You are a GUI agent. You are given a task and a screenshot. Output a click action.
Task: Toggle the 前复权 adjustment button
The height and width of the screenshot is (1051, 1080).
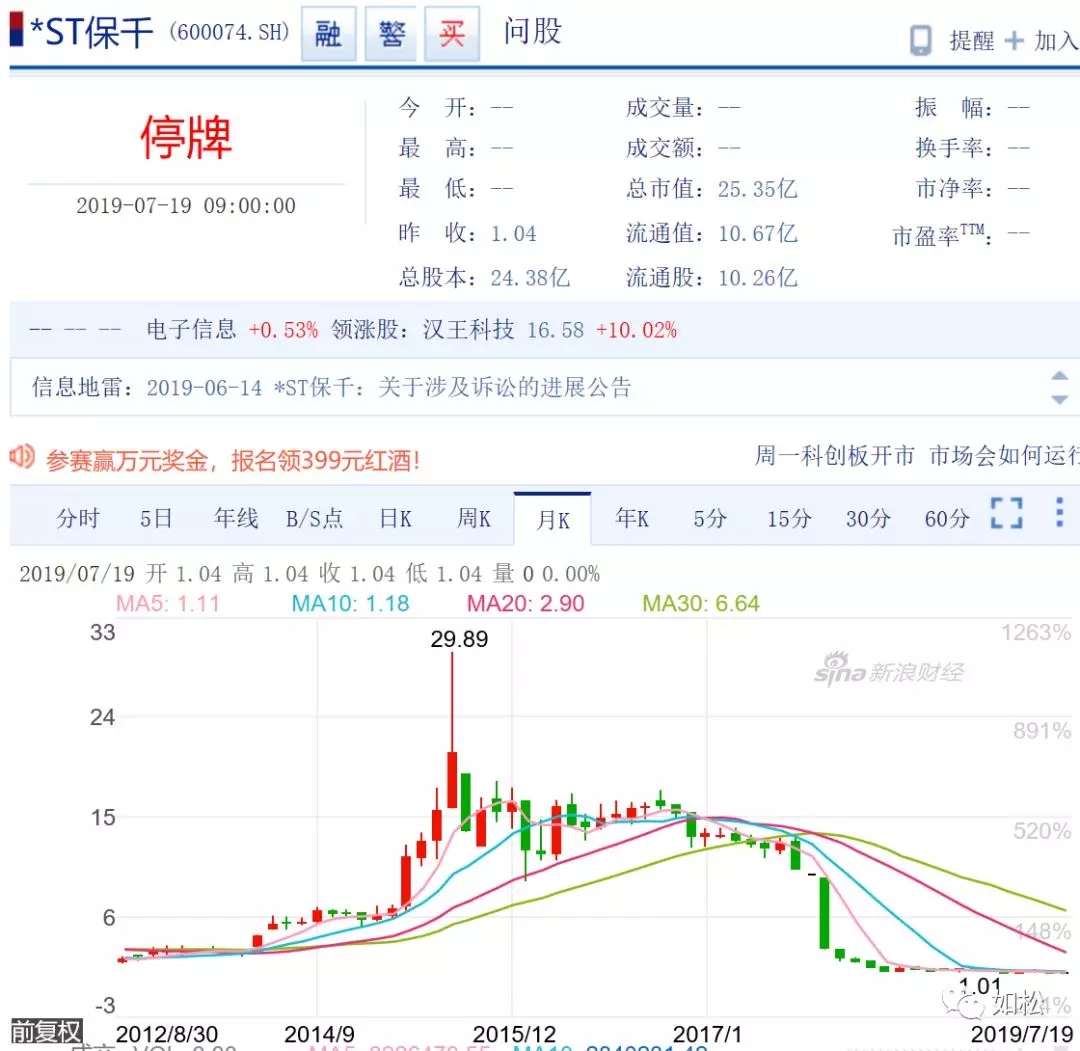[46, 1032]
